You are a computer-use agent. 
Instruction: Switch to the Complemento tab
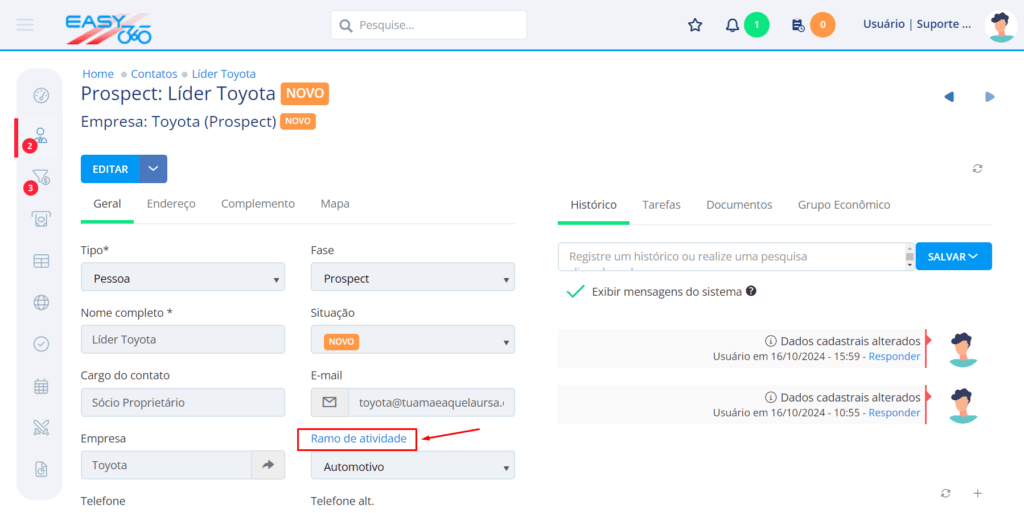pyautogui.click(x=258, y=204)
